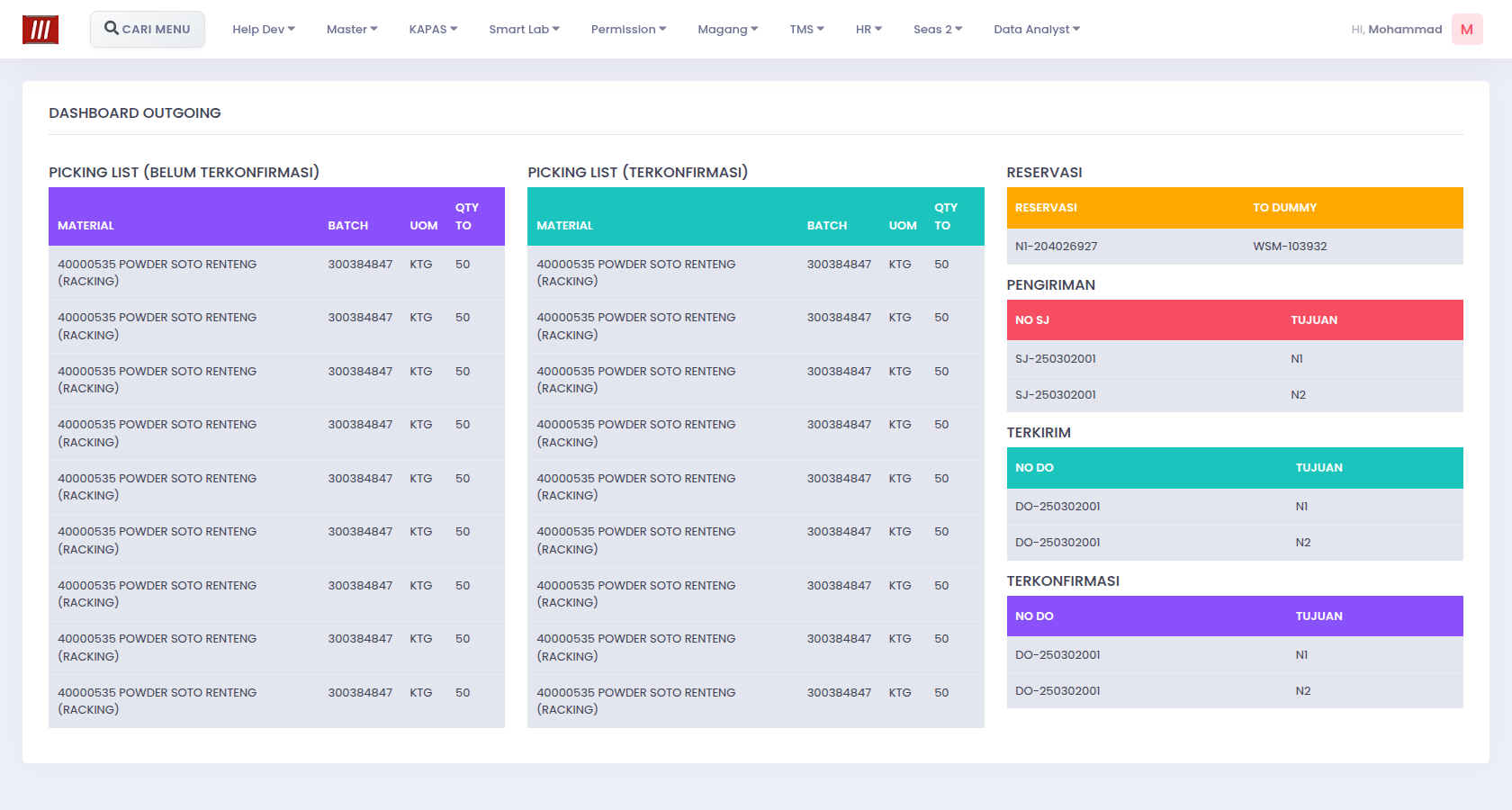Expand the Help Dev dropdown menu

click(264, 30)
